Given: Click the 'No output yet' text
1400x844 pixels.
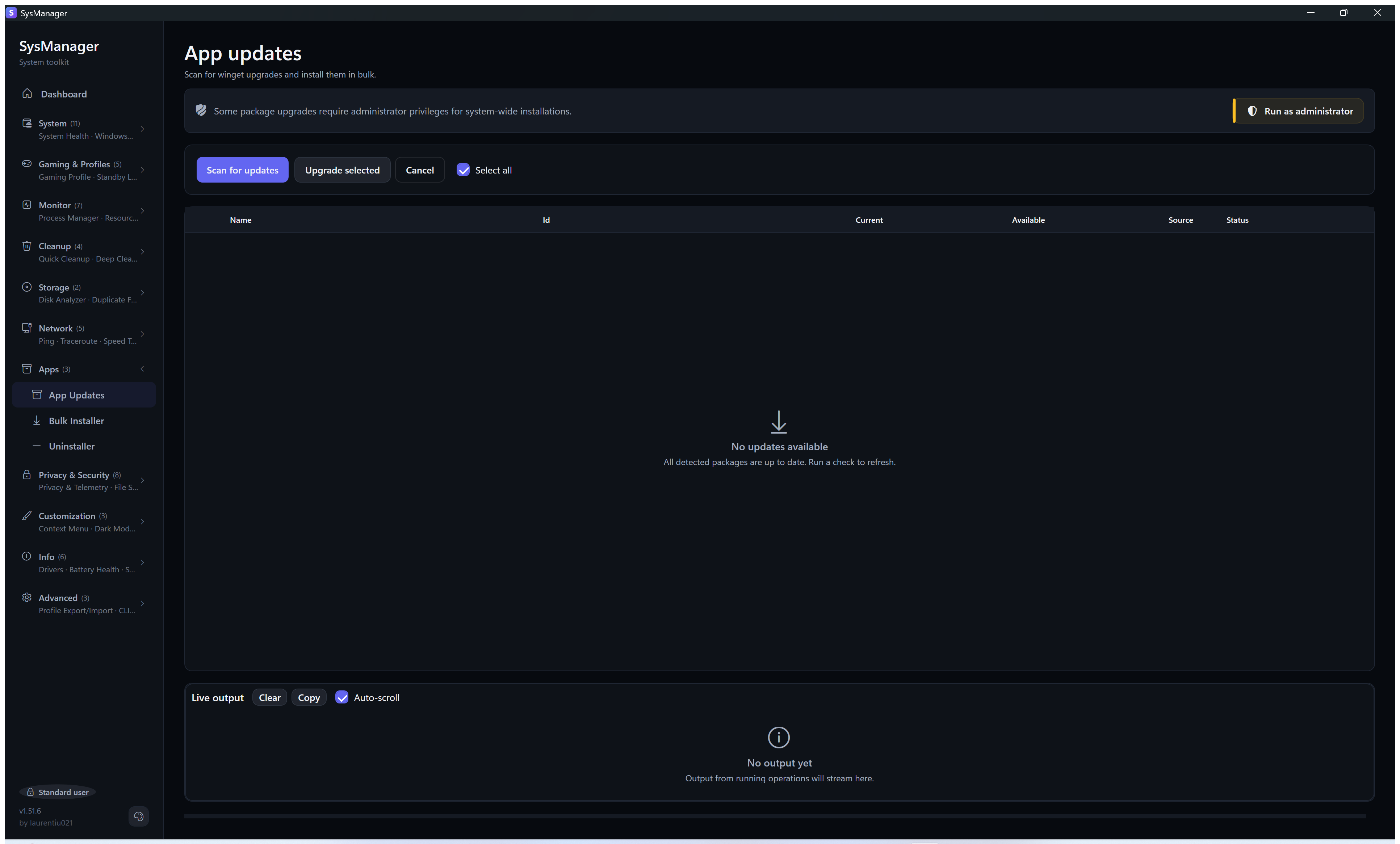Looking at the screenshot, I should coord(780,763).
